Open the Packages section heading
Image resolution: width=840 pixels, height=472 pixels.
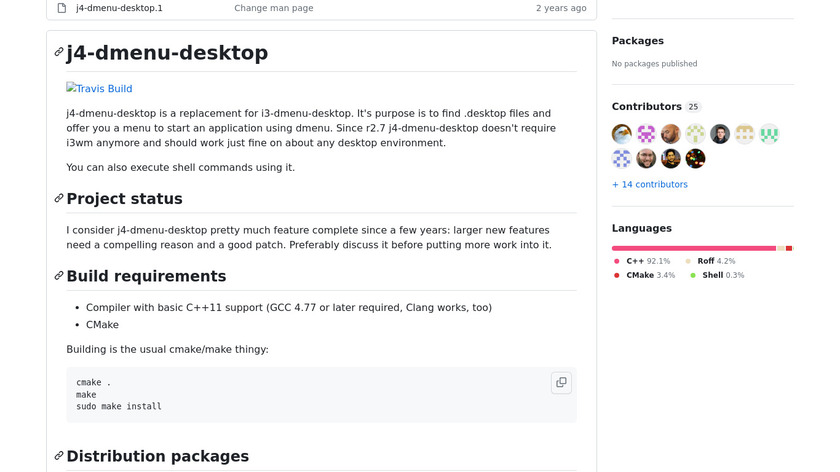click(x=638, y=41)
